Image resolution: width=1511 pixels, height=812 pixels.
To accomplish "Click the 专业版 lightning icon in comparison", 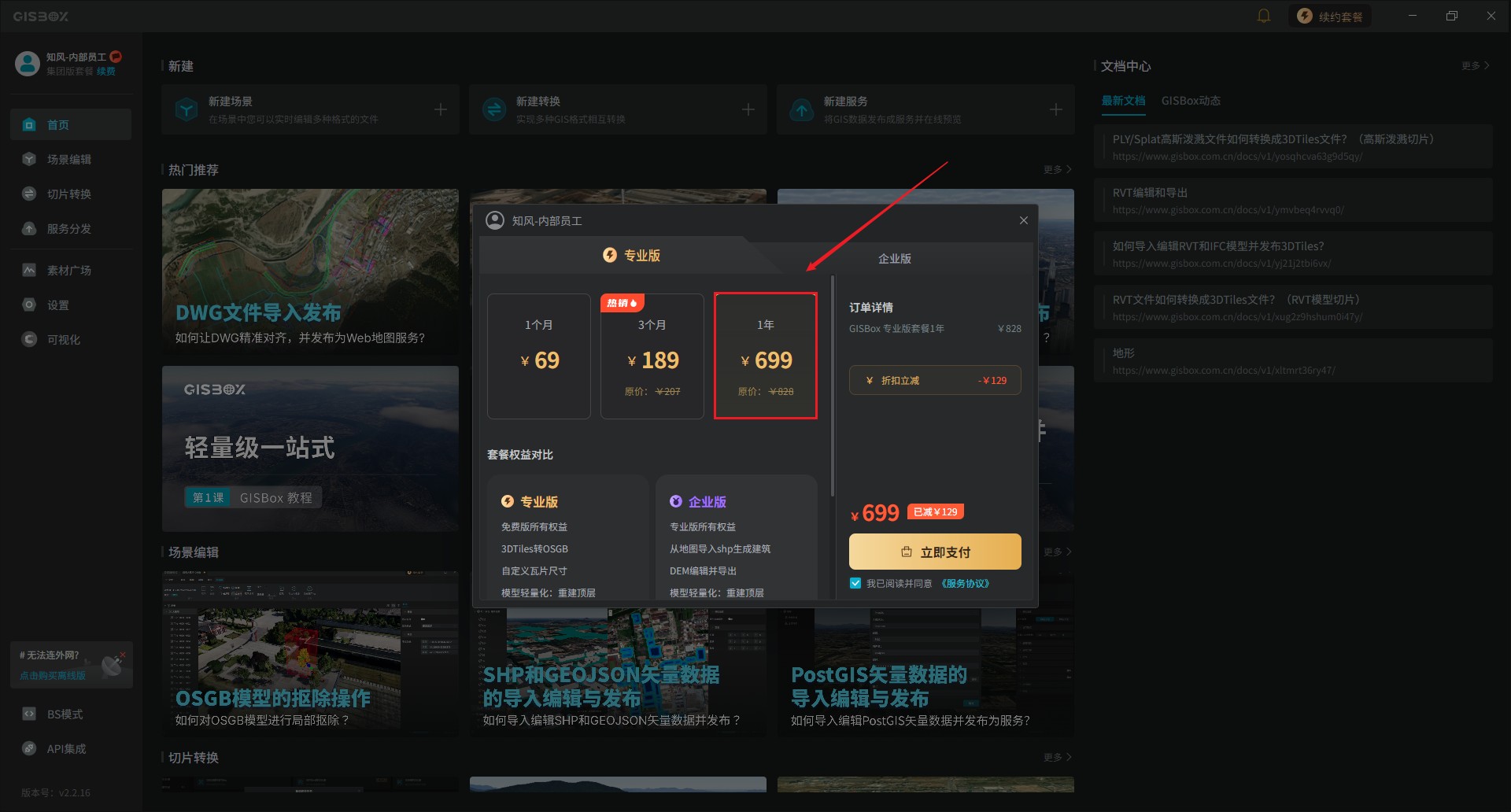I will point(508,501).
